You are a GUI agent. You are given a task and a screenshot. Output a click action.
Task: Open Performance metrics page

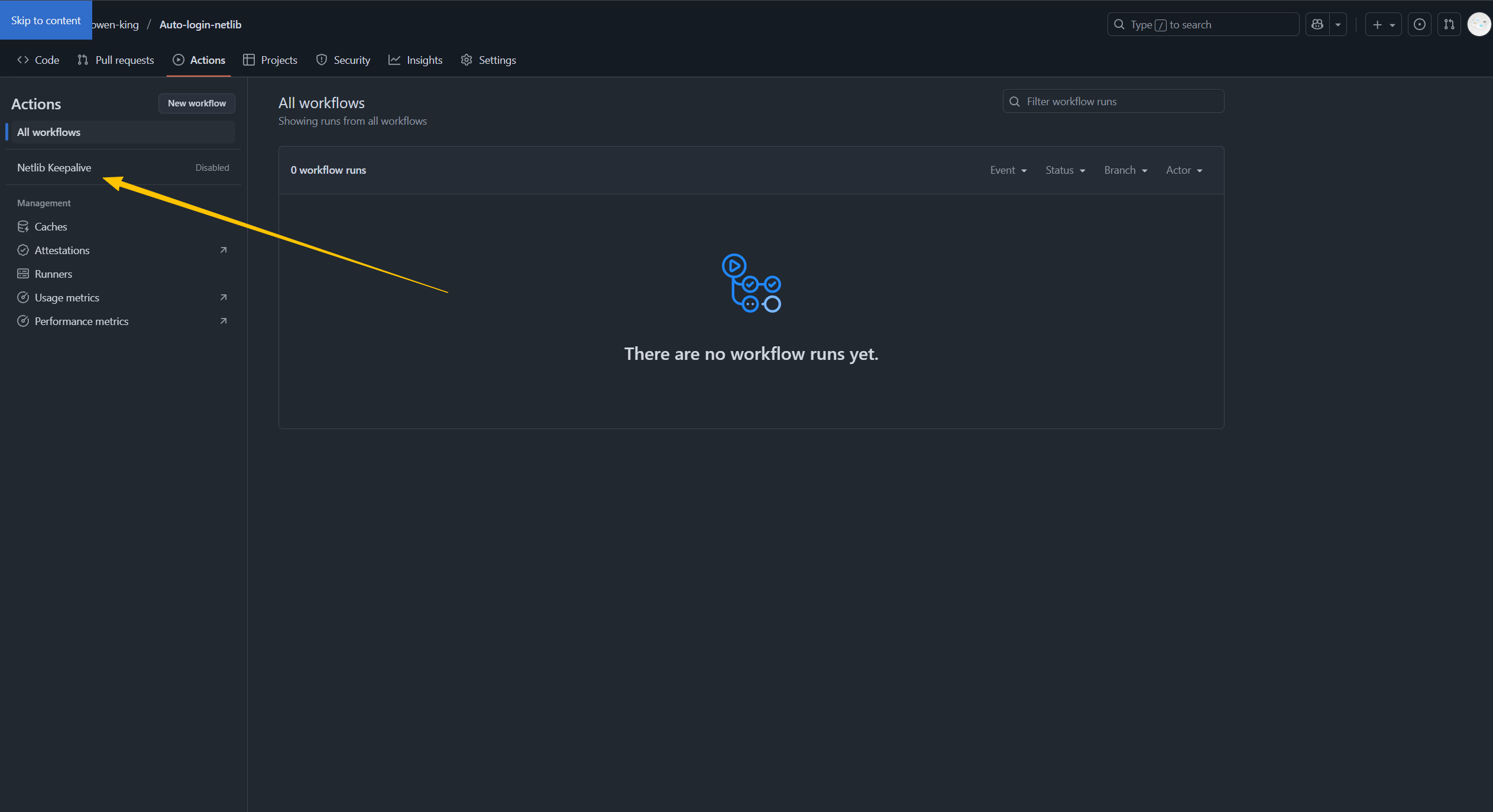82,321
